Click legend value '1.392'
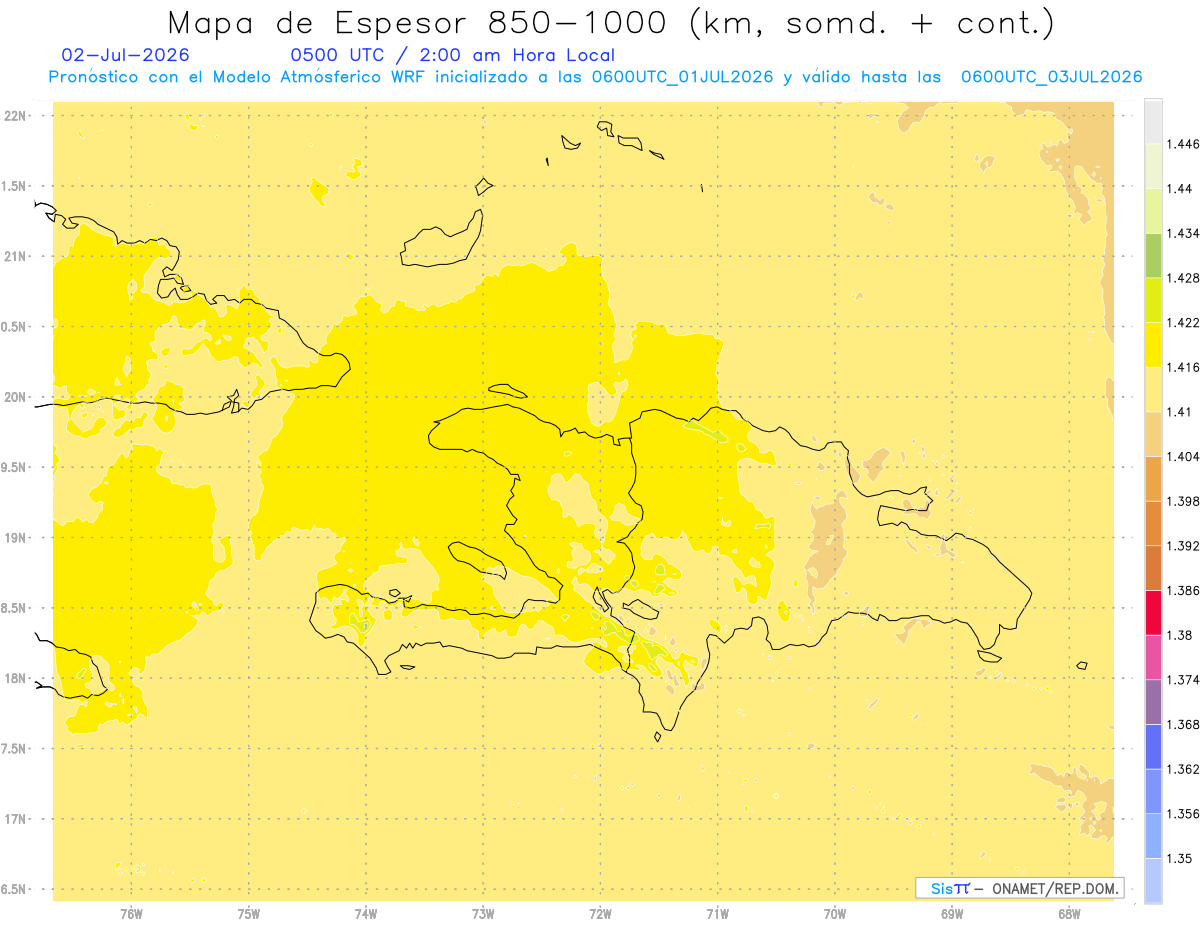The width and height of the screenshot is (1200, 927). [1183, 546]
